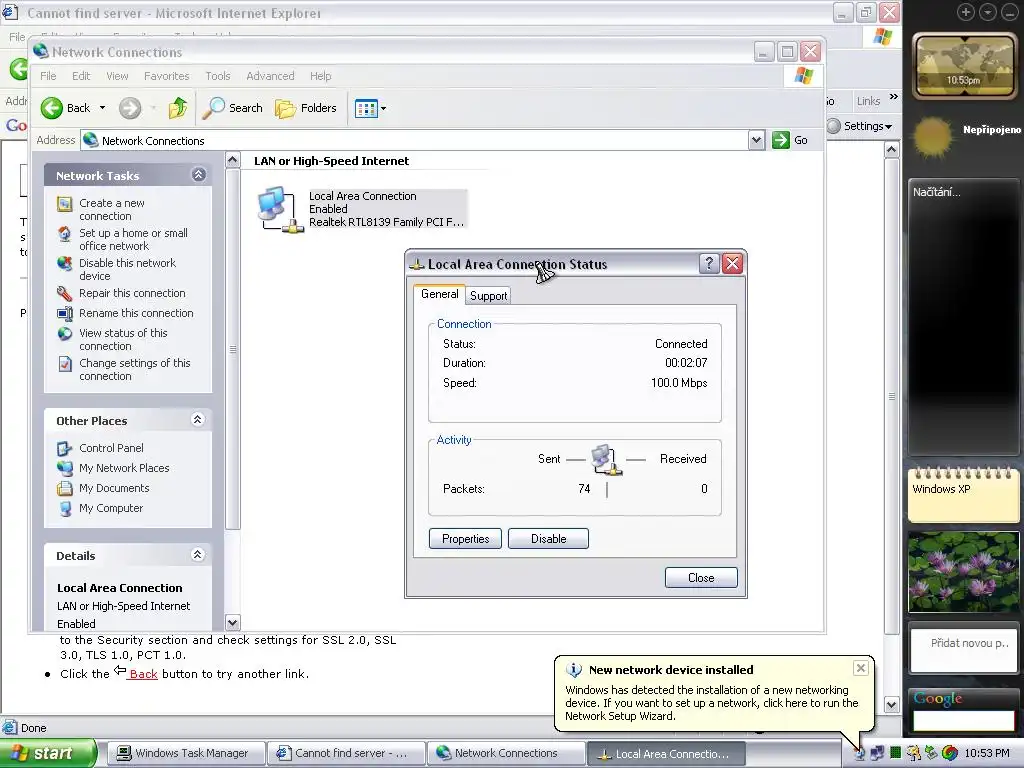1024x768 pixels.
Task: Click Set up a home or small office network
Action: [x=133, y=240]
